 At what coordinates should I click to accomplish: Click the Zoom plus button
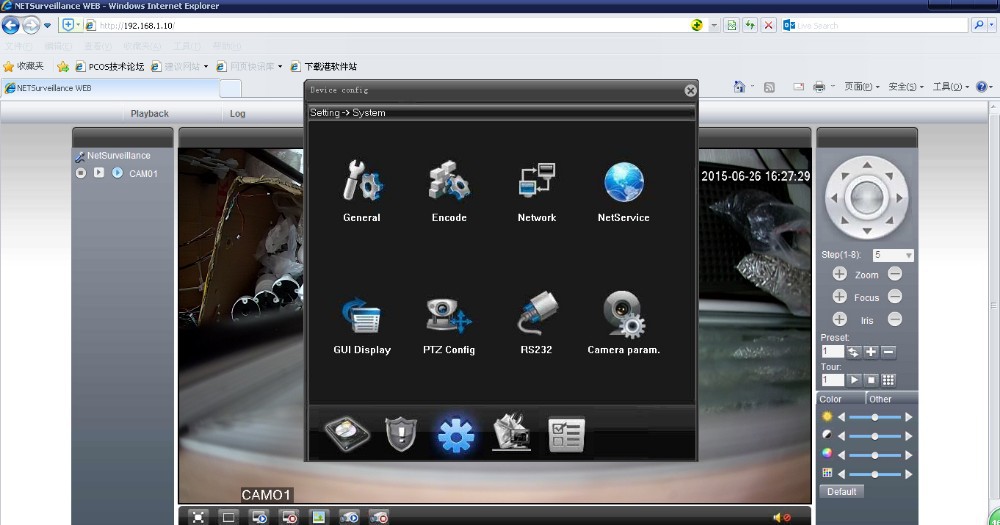pyautogui.click(x=839, y=274)
